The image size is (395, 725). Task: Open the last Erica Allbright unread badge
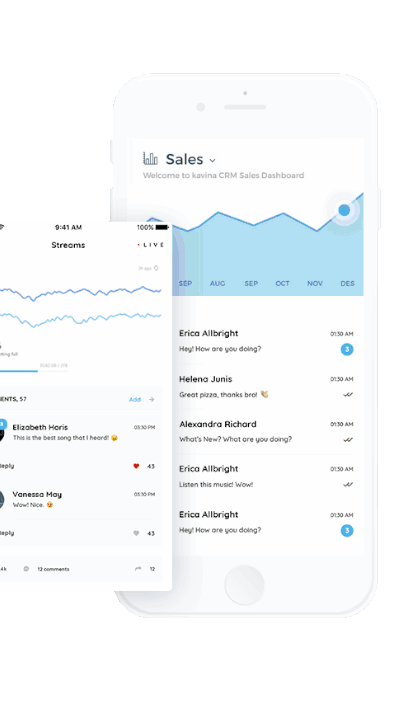pyautogui.click(x=347, y=530)
